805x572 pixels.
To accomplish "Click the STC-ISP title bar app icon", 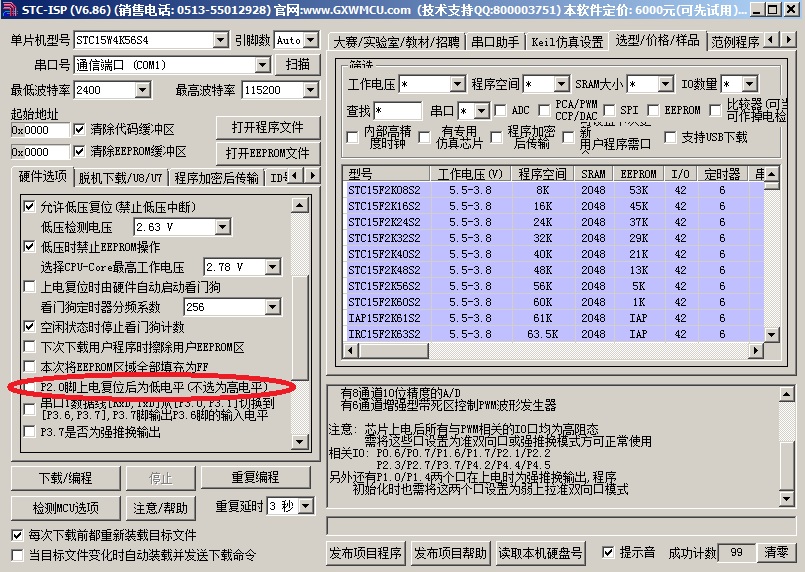I will click(9, 9).
